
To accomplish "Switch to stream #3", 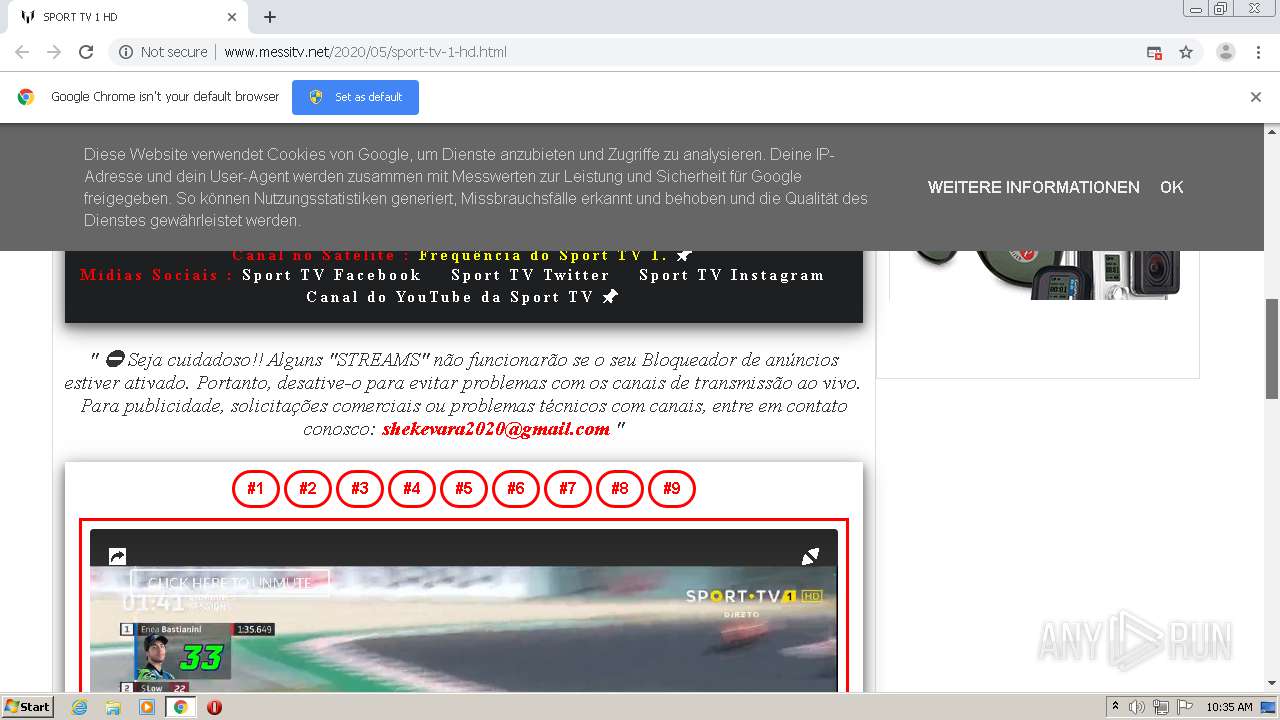I will [x=360, y=489].
